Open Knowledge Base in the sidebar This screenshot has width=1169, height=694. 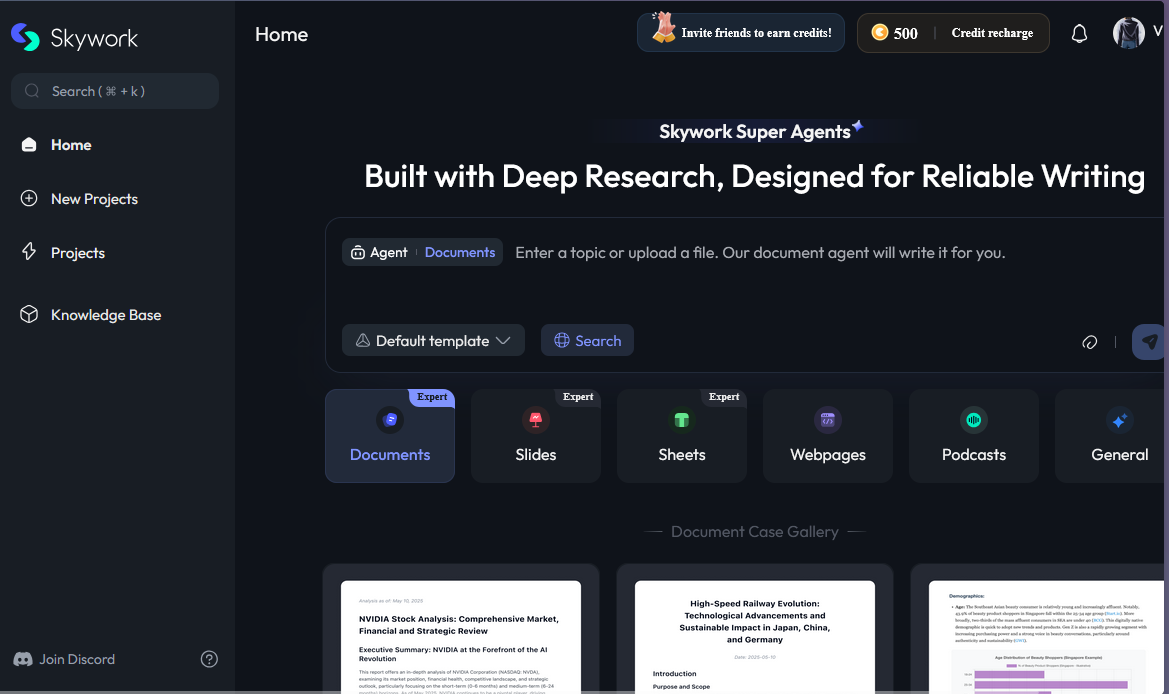coord(106,315)
